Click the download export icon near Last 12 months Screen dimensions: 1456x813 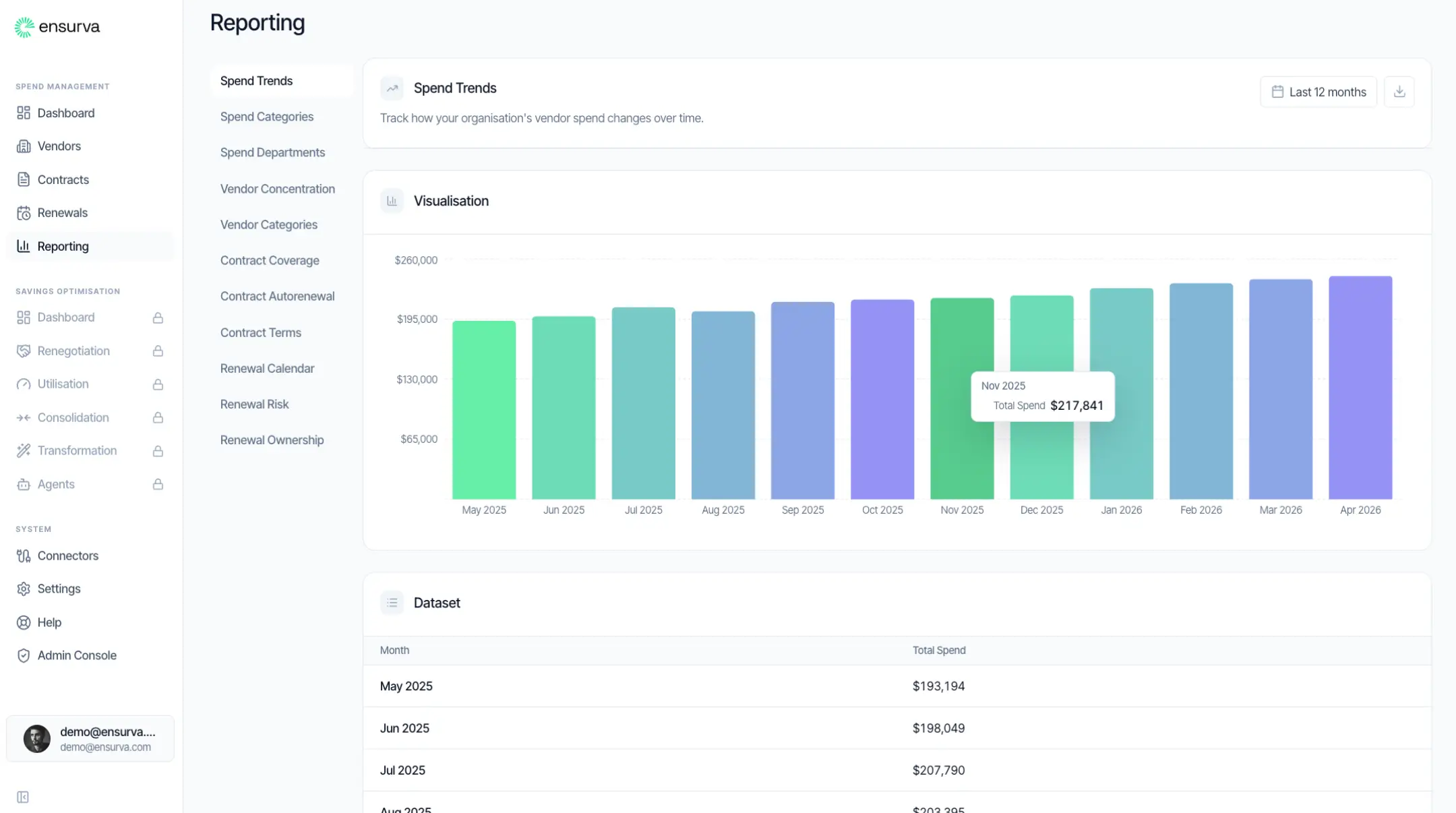(x=1399, y=92)
